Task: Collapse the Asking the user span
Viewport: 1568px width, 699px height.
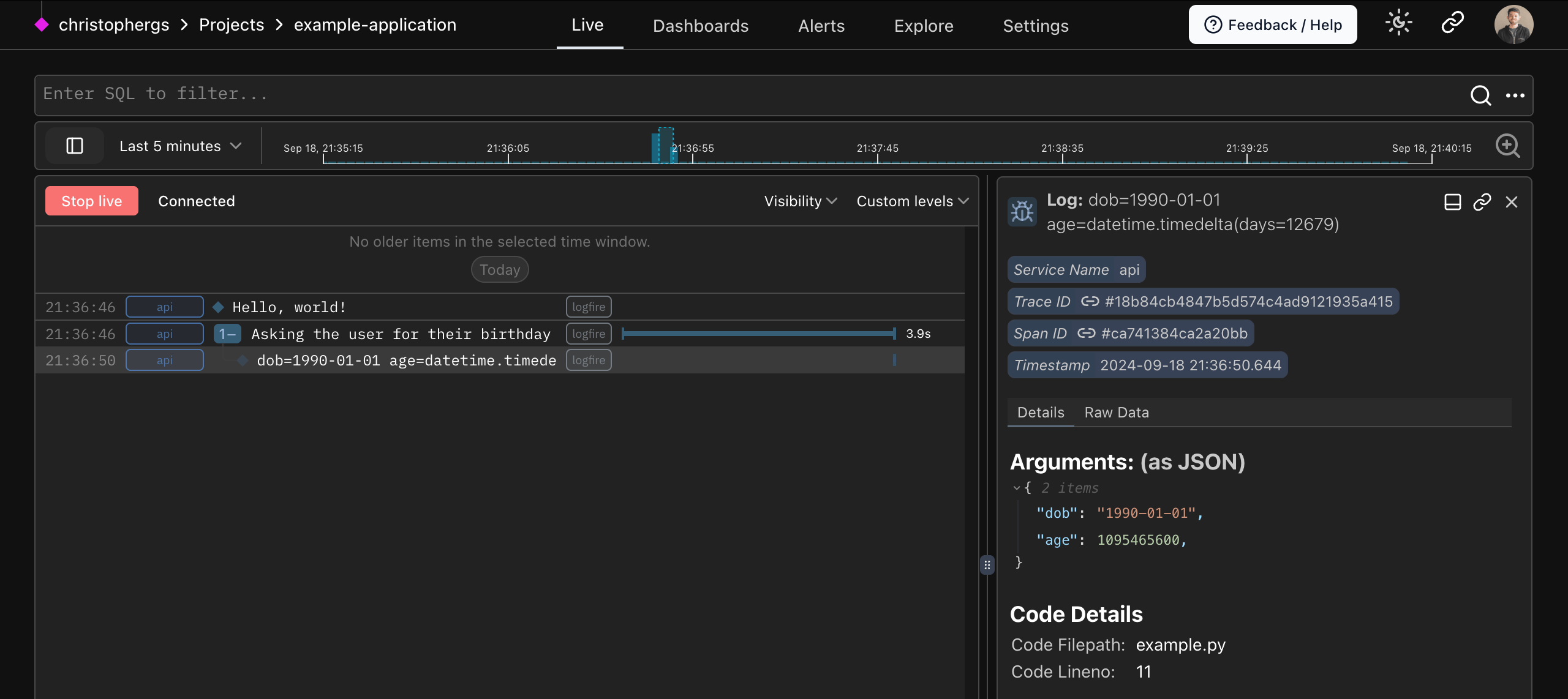Action: pos(227,334)
